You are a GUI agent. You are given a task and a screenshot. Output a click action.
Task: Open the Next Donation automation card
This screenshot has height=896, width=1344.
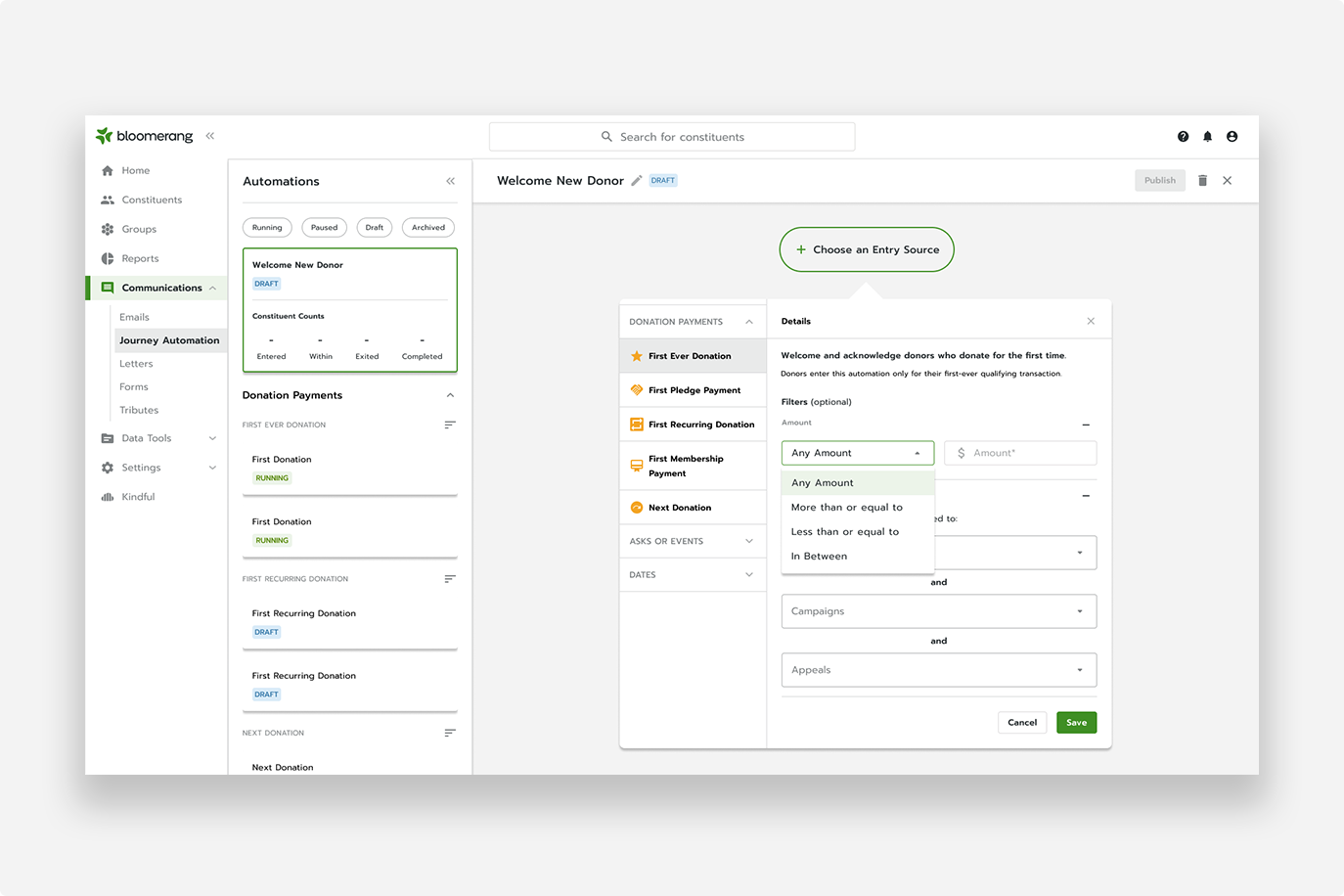pos(350,763)
